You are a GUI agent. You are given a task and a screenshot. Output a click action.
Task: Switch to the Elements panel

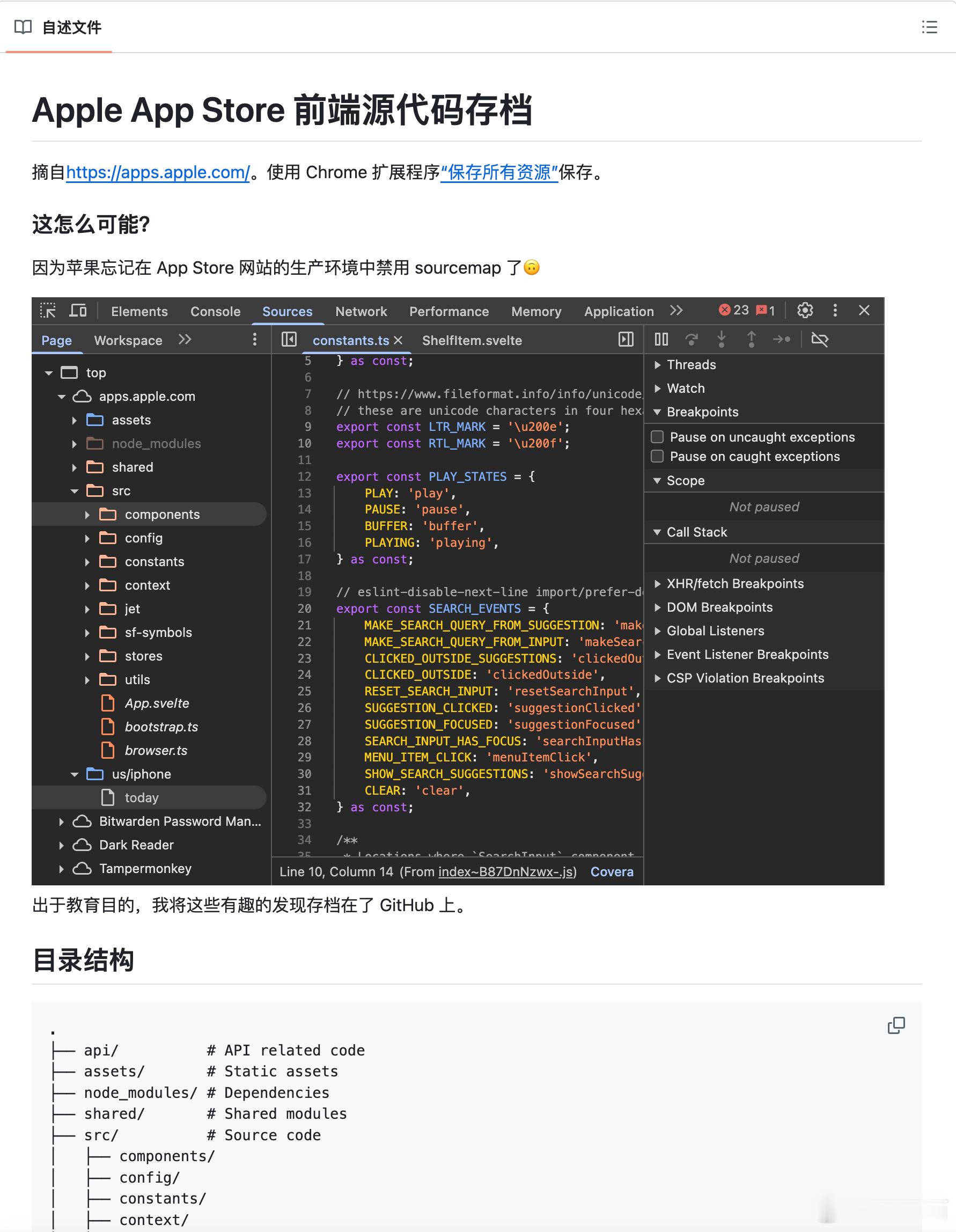(139, 311)
